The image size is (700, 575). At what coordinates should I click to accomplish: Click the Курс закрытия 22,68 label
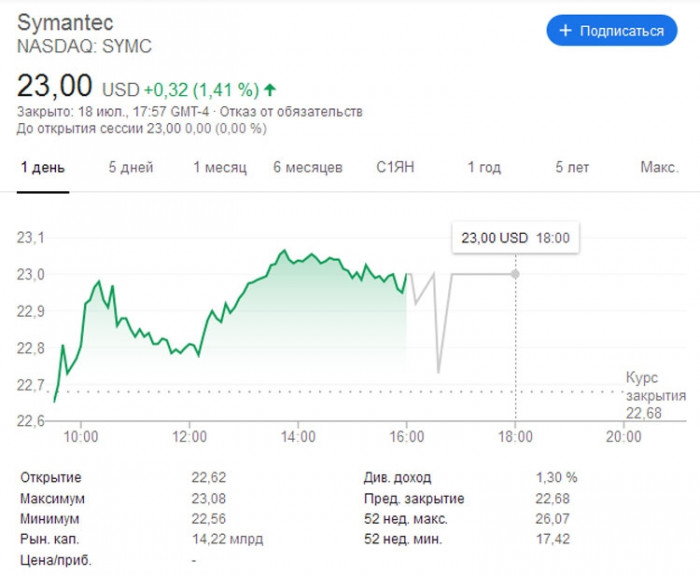(x=654, y=395)
